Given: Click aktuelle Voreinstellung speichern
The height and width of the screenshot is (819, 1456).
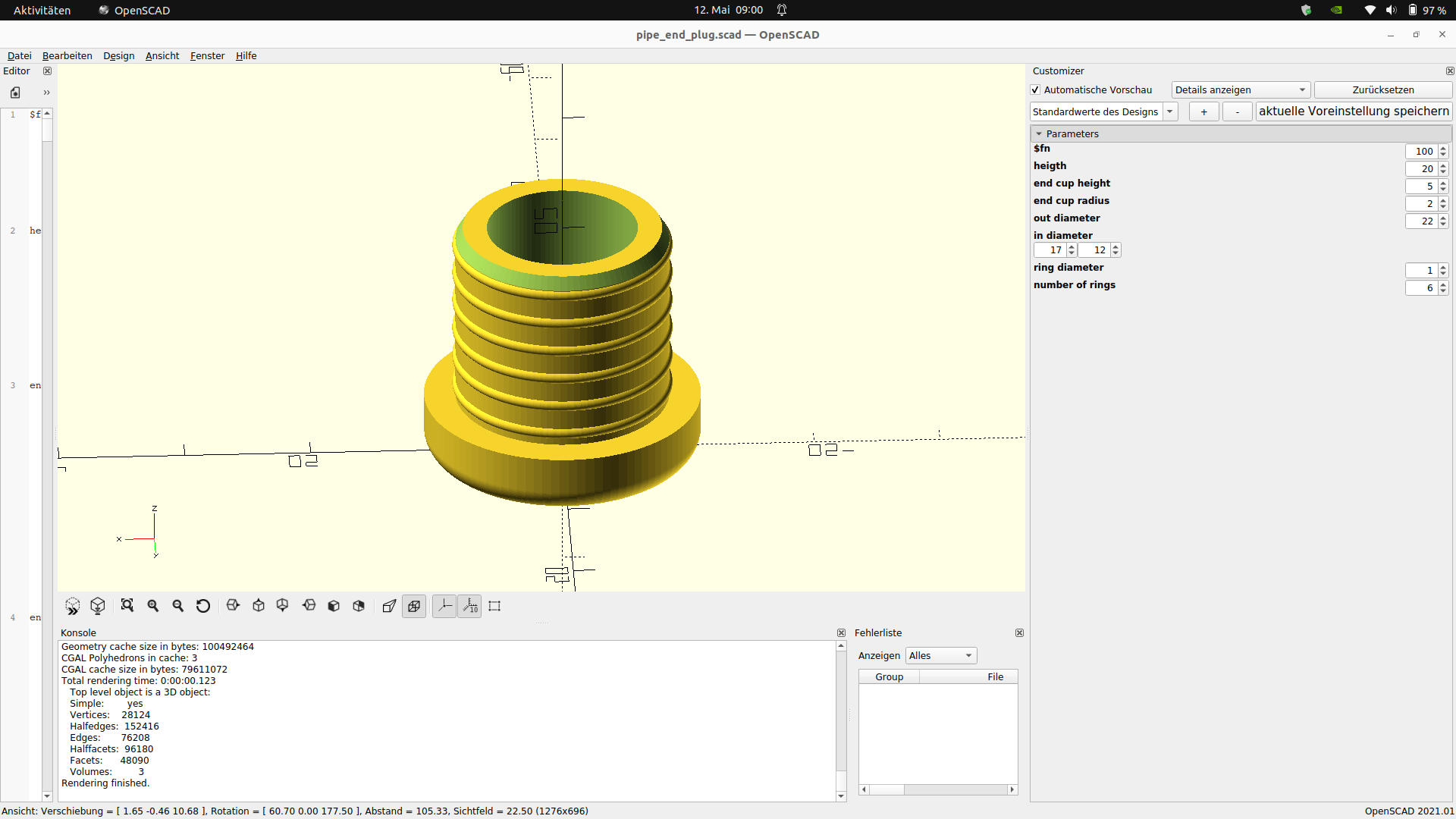Looking at the screenshot, I should point(1354,111).
